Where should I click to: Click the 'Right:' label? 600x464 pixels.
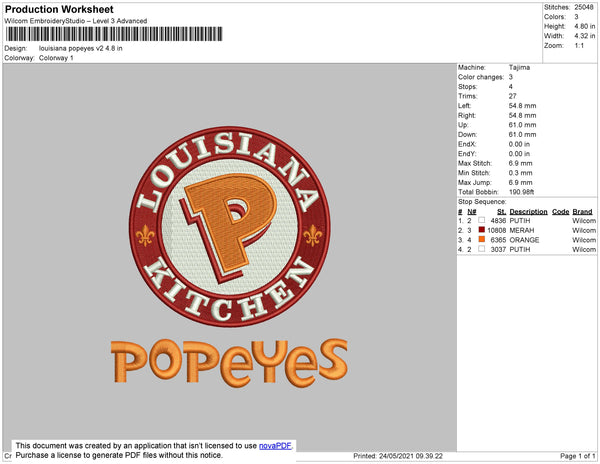467,115
